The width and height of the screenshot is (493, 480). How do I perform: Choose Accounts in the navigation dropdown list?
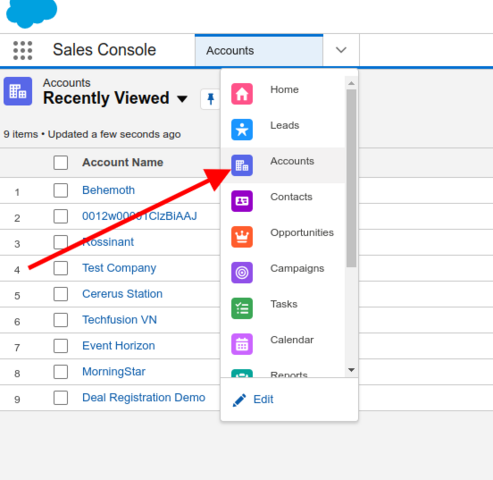(x=283, y=165)
